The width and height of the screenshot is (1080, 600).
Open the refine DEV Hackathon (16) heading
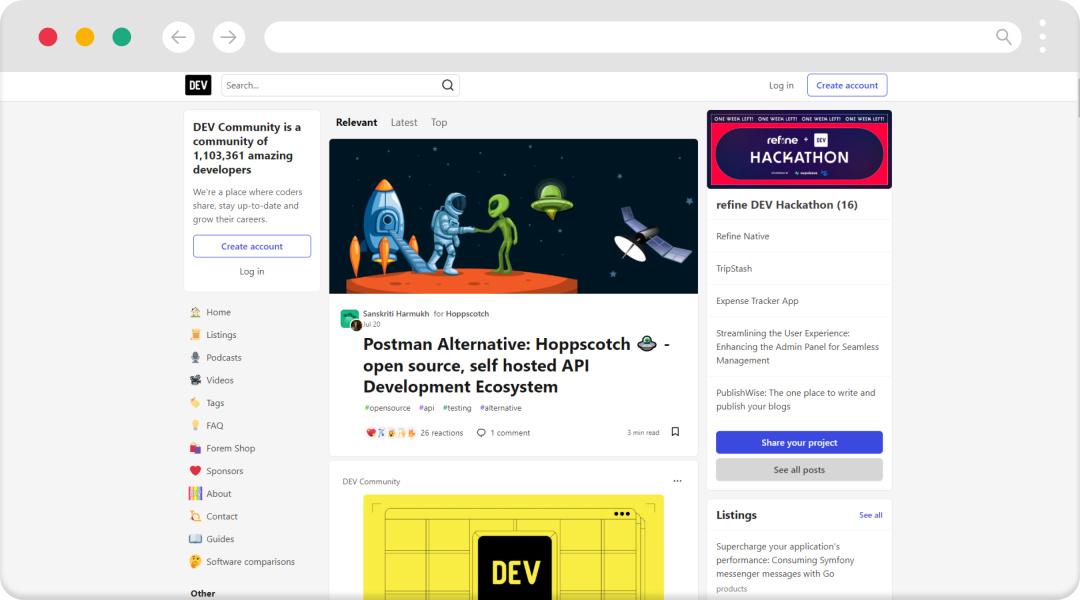pos(787,205)
